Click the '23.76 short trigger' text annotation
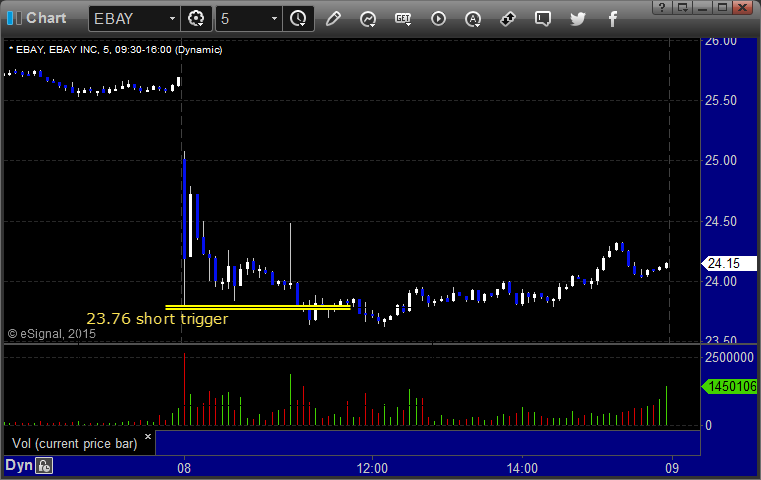 click(157, 319)
